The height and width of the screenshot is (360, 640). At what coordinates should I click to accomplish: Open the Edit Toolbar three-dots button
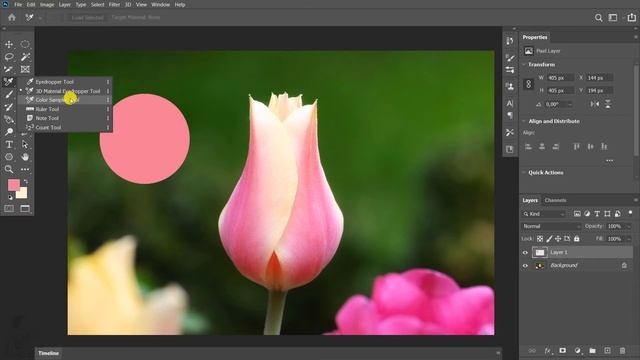(25, 169)
